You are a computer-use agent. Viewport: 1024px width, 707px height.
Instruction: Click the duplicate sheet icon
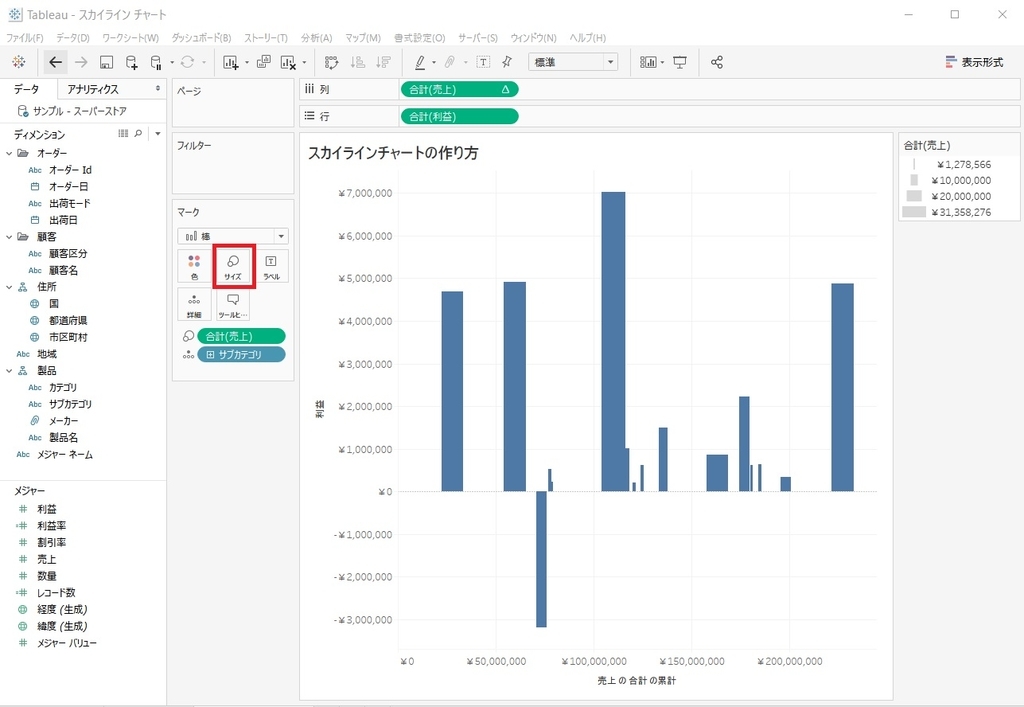(264, 62)
